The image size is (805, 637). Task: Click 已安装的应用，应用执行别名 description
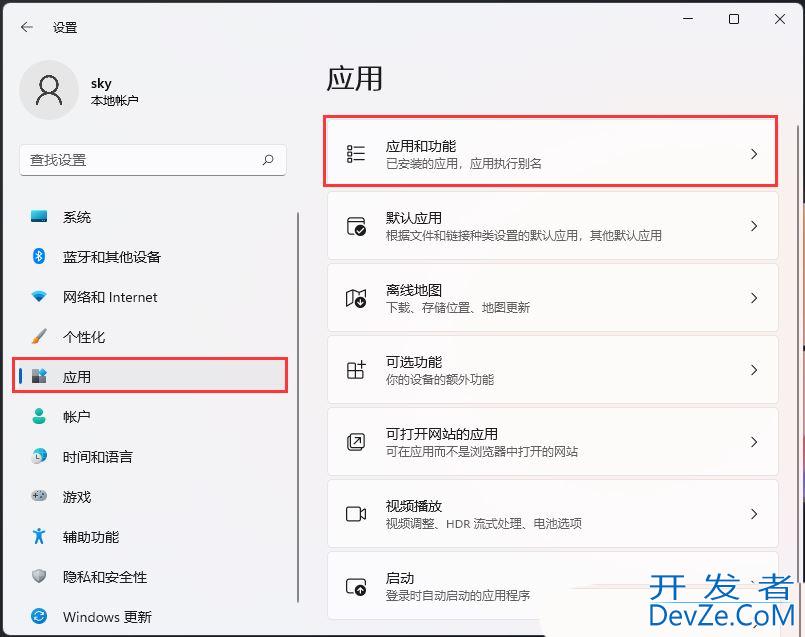click(463, 163)
